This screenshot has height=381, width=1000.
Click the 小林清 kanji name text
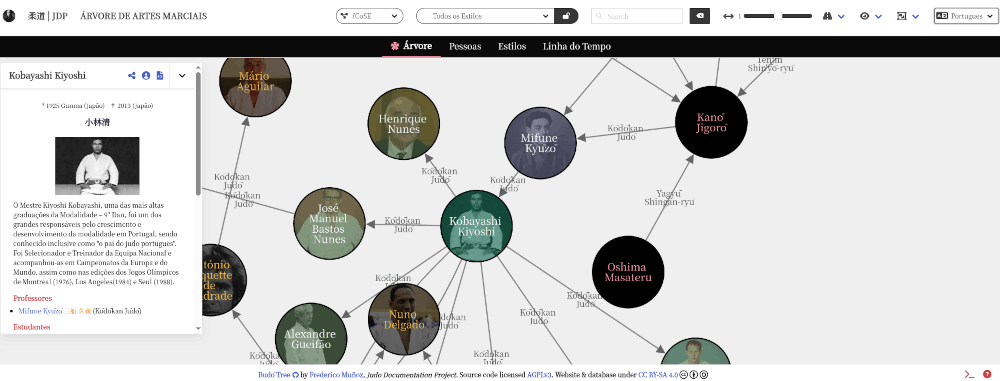[x=97, y=122]
